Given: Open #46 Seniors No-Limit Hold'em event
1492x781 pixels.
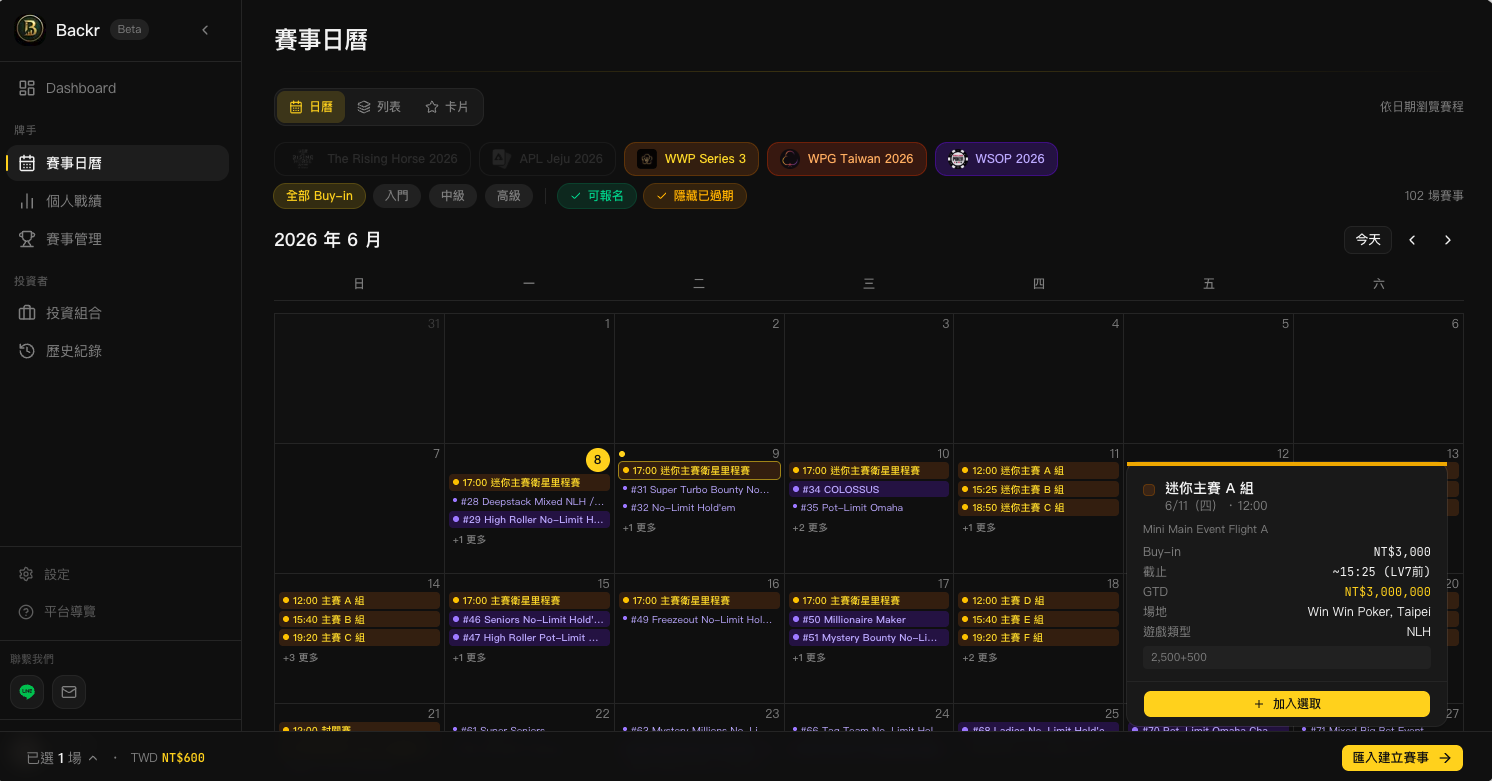Looking at the screenshot, I should (x=529, y=619).
